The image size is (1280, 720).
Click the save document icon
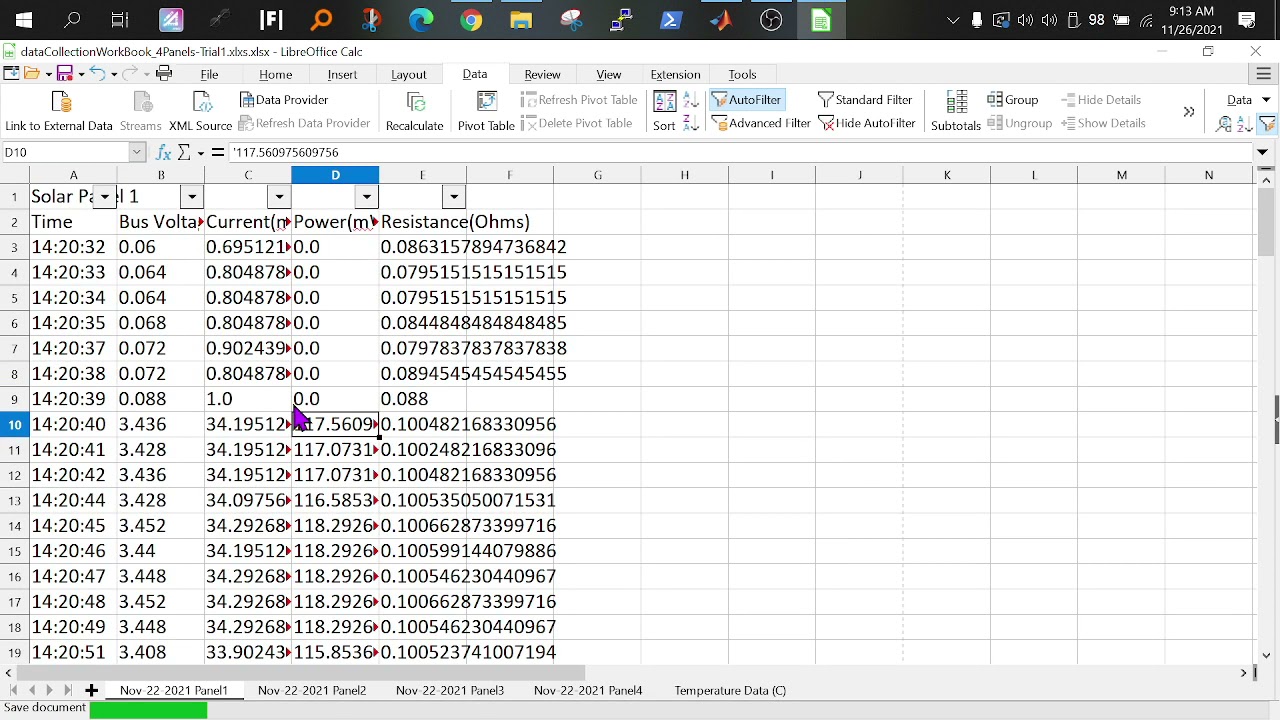click(64, 73)
